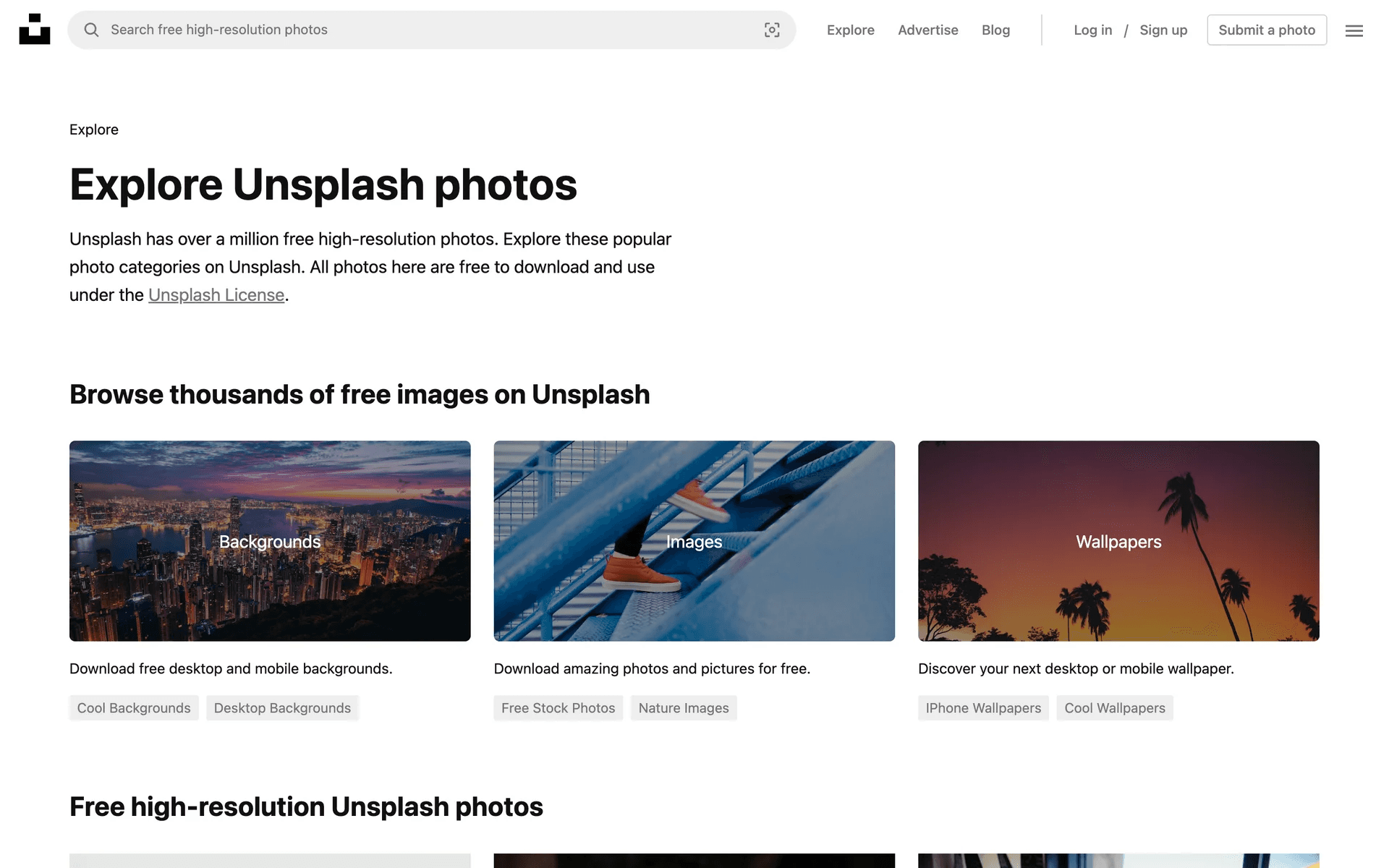1389x868 pixels.
Task: Open the hamburger menu icon
Action: [1354, 30]
